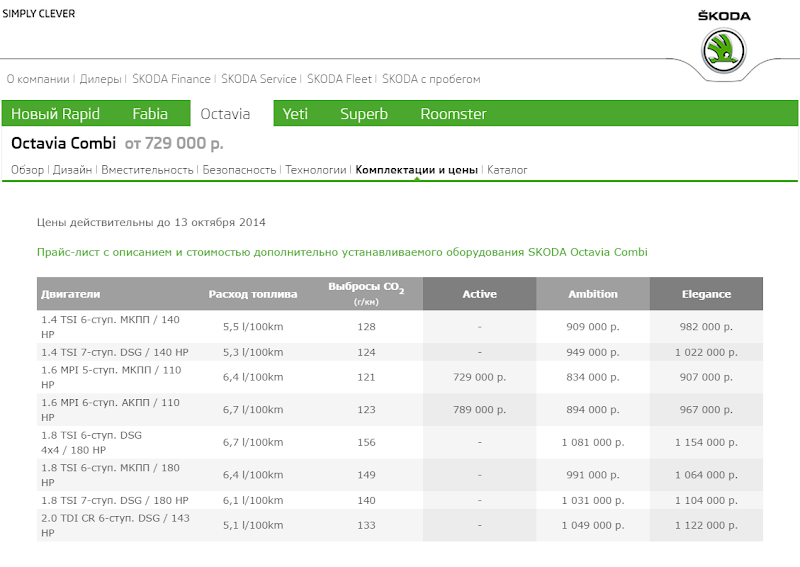Open the О компании link

pos(38,79)
